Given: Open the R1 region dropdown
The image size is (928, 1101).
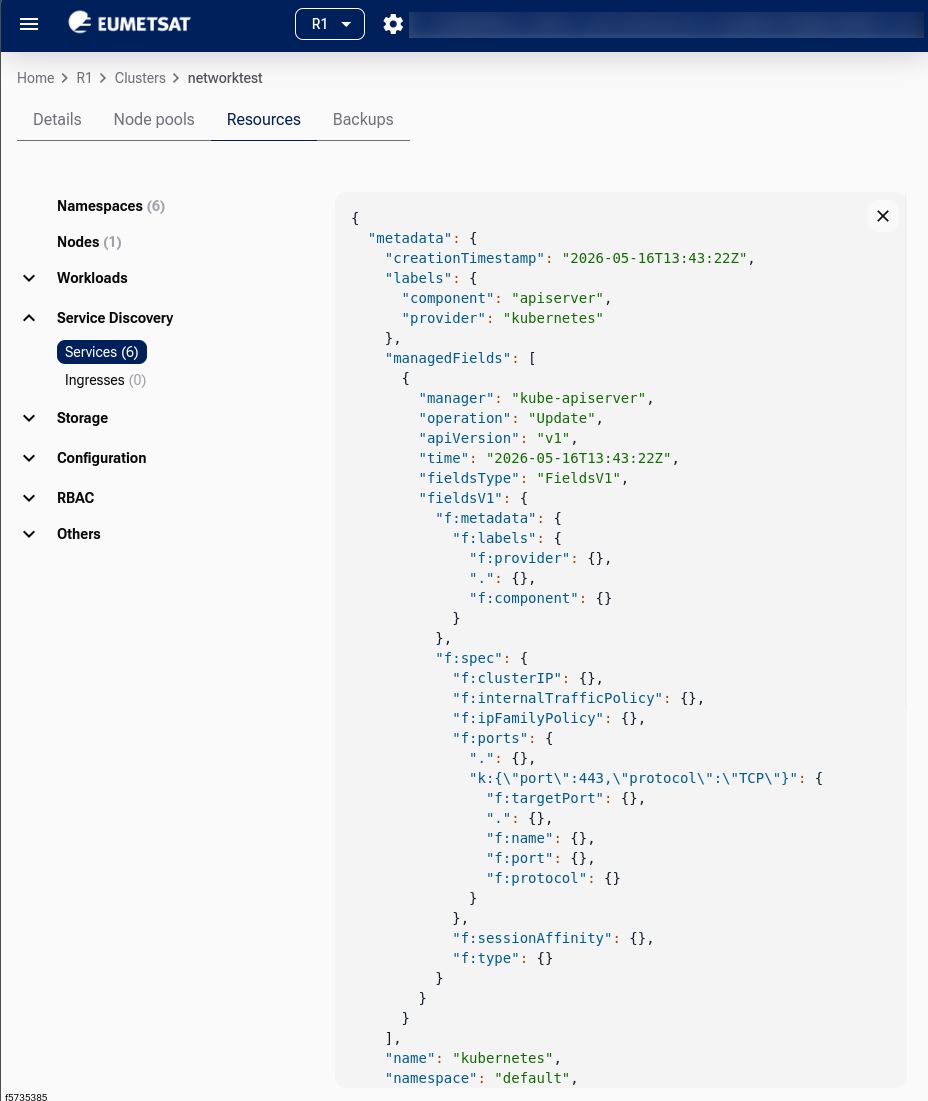Looking at the screenshot, I should click(330, 25).
